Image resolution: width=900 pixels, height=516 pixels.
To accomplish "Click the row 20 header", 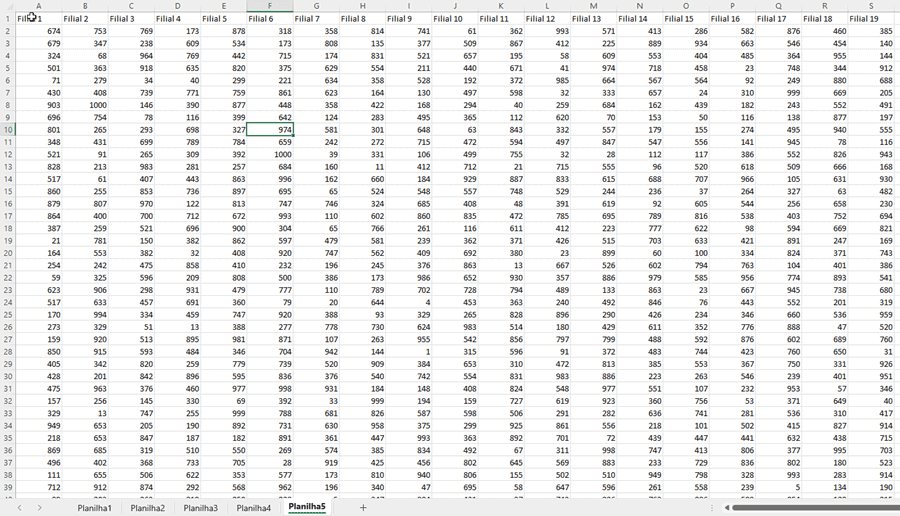I will pos(7,253).
